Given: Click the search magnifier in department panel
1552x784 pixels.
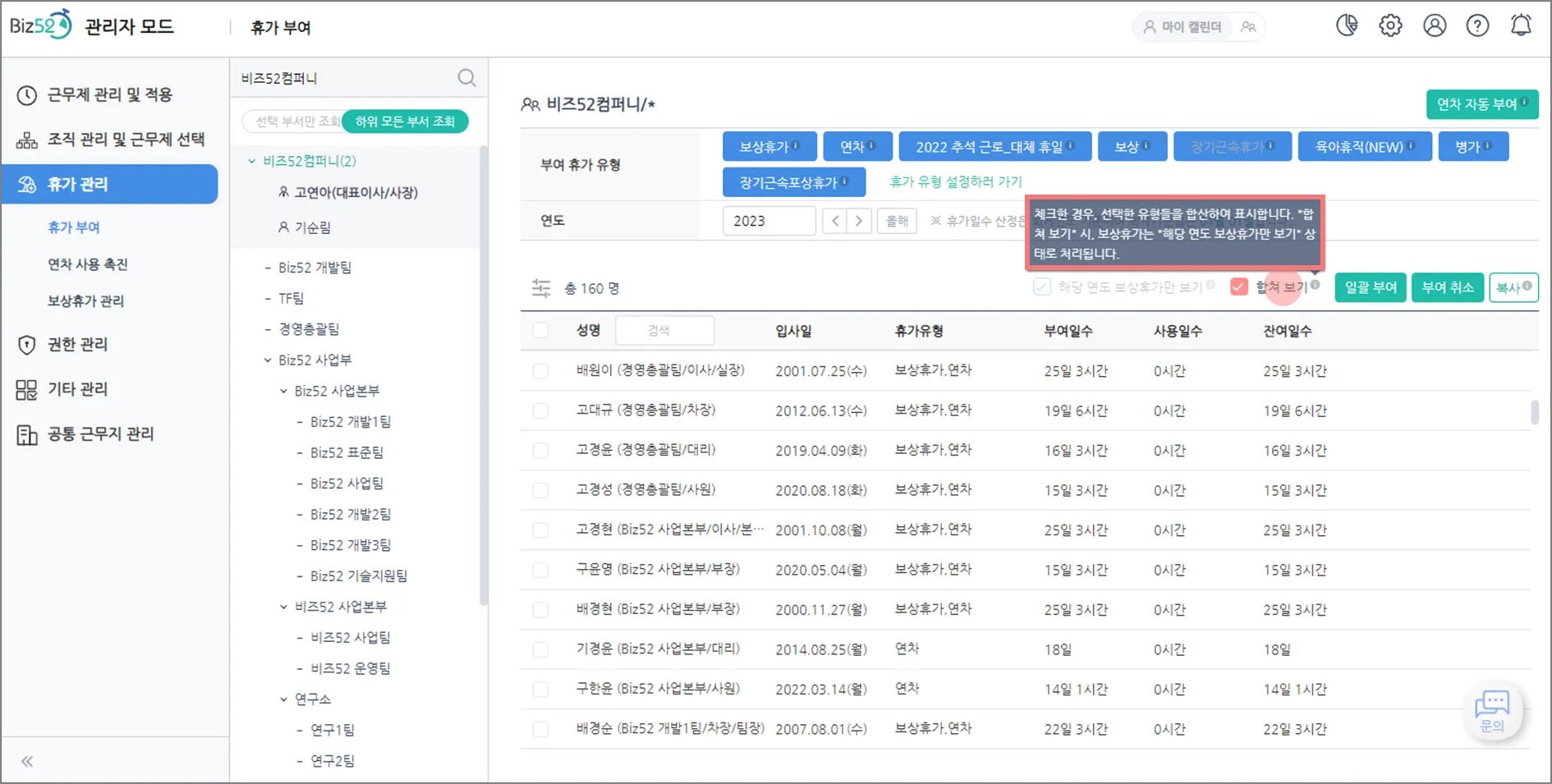Looking at the screenshot, I should pyautogui.click(x=466, y=78).
